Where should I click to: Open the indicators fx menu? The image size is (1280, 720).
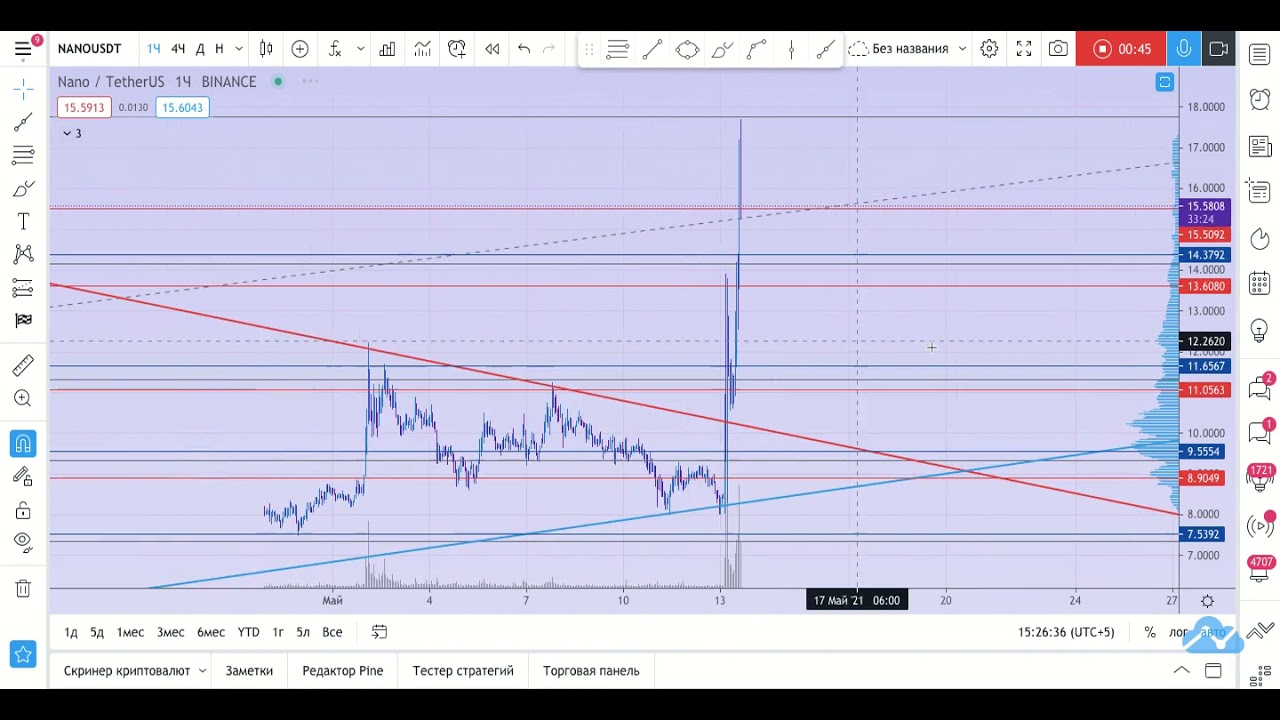point(335,49)
